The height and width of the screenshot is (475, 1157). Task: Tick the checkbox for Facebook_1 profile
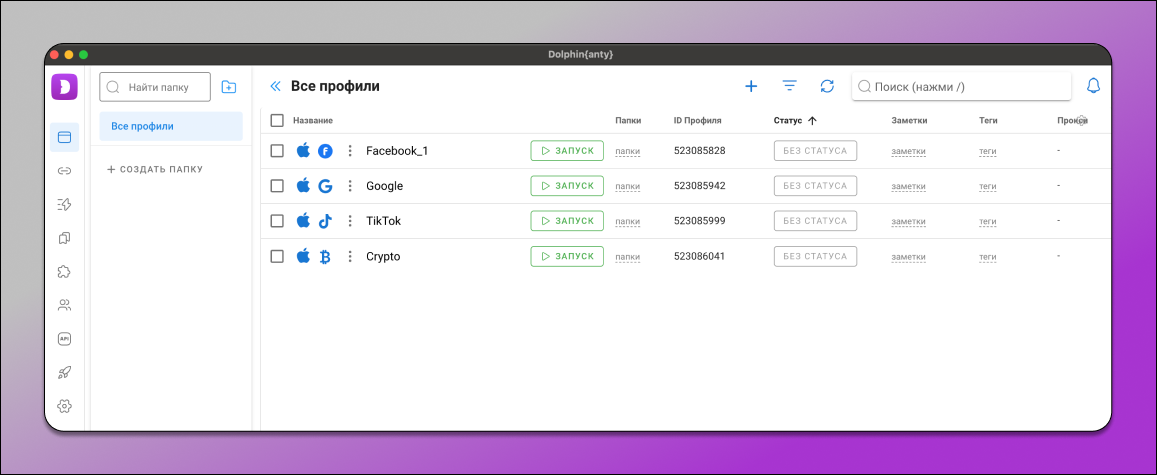278,151
